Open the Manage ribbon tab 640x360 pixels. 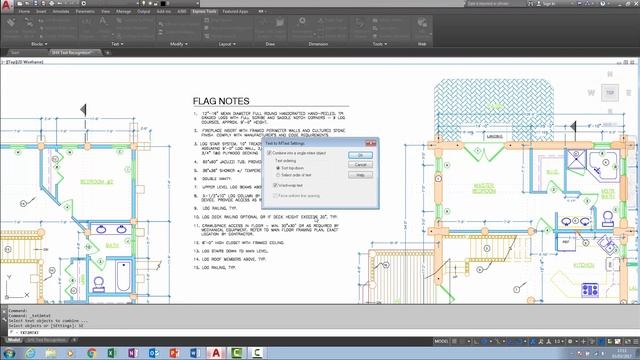(x=123, y=11)
